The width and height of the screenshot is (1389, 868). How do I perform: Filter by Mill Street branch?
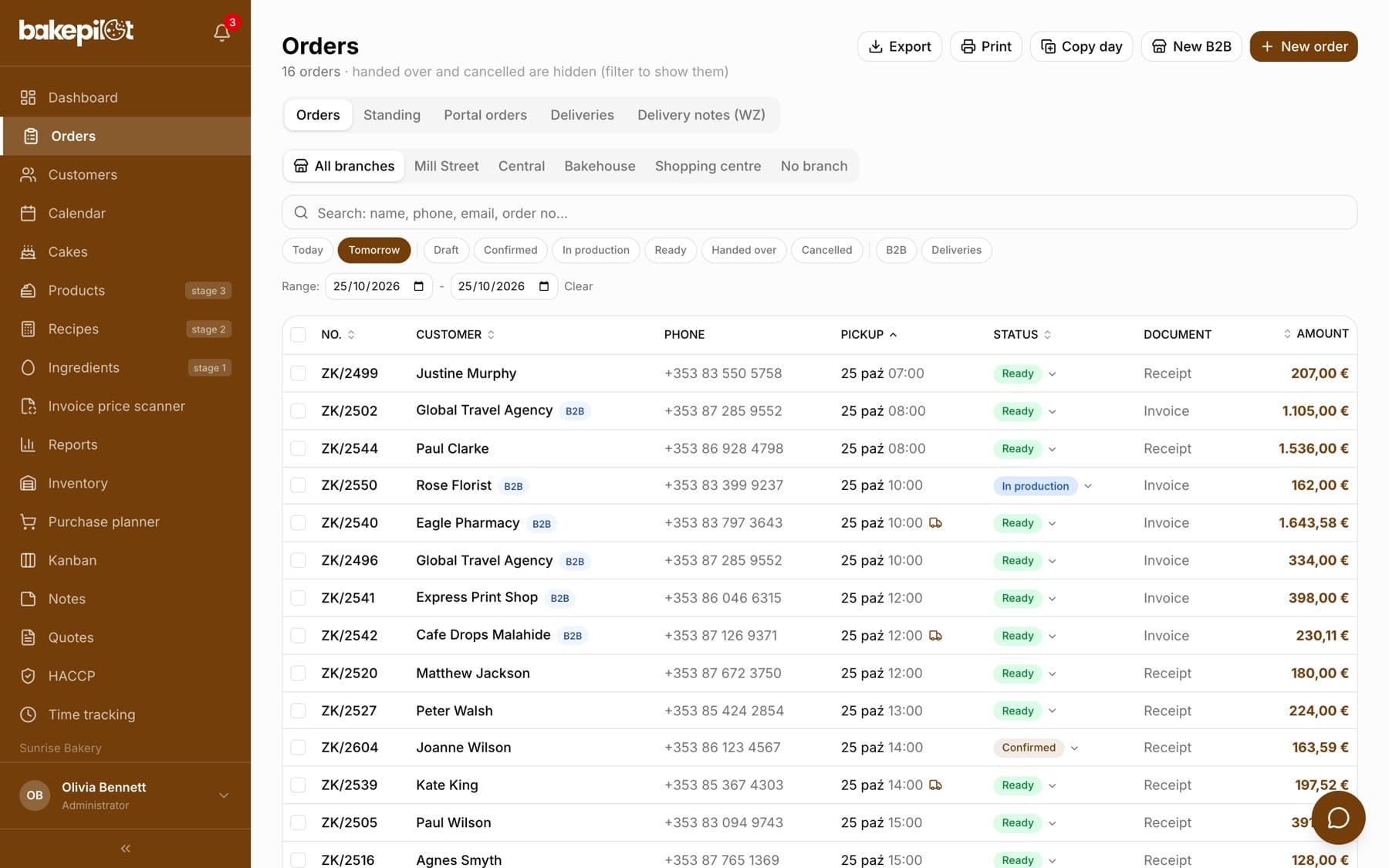tap(446, 166)
